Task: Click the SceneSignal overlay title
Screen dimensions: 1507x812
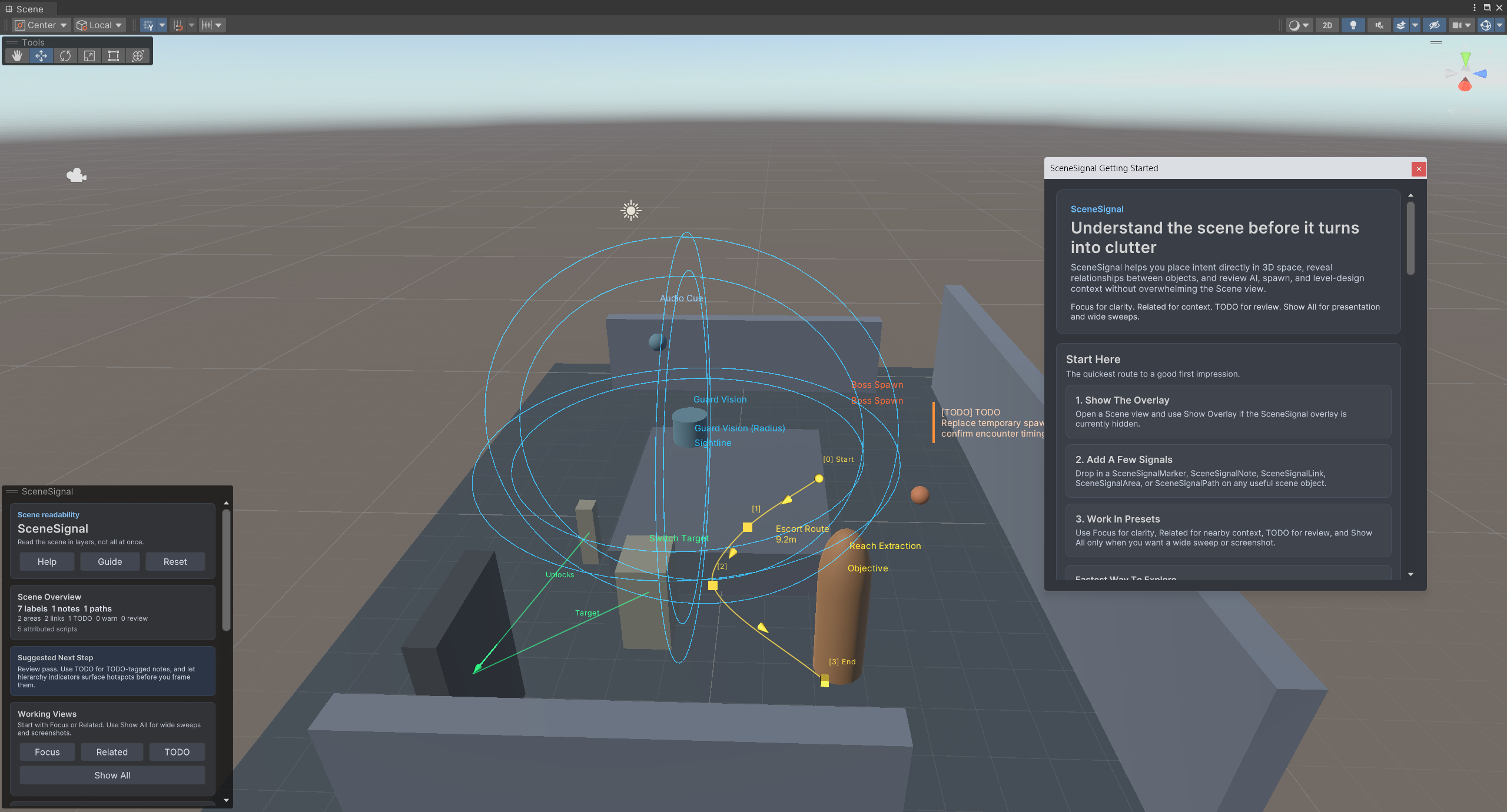Action: [47, 491]
